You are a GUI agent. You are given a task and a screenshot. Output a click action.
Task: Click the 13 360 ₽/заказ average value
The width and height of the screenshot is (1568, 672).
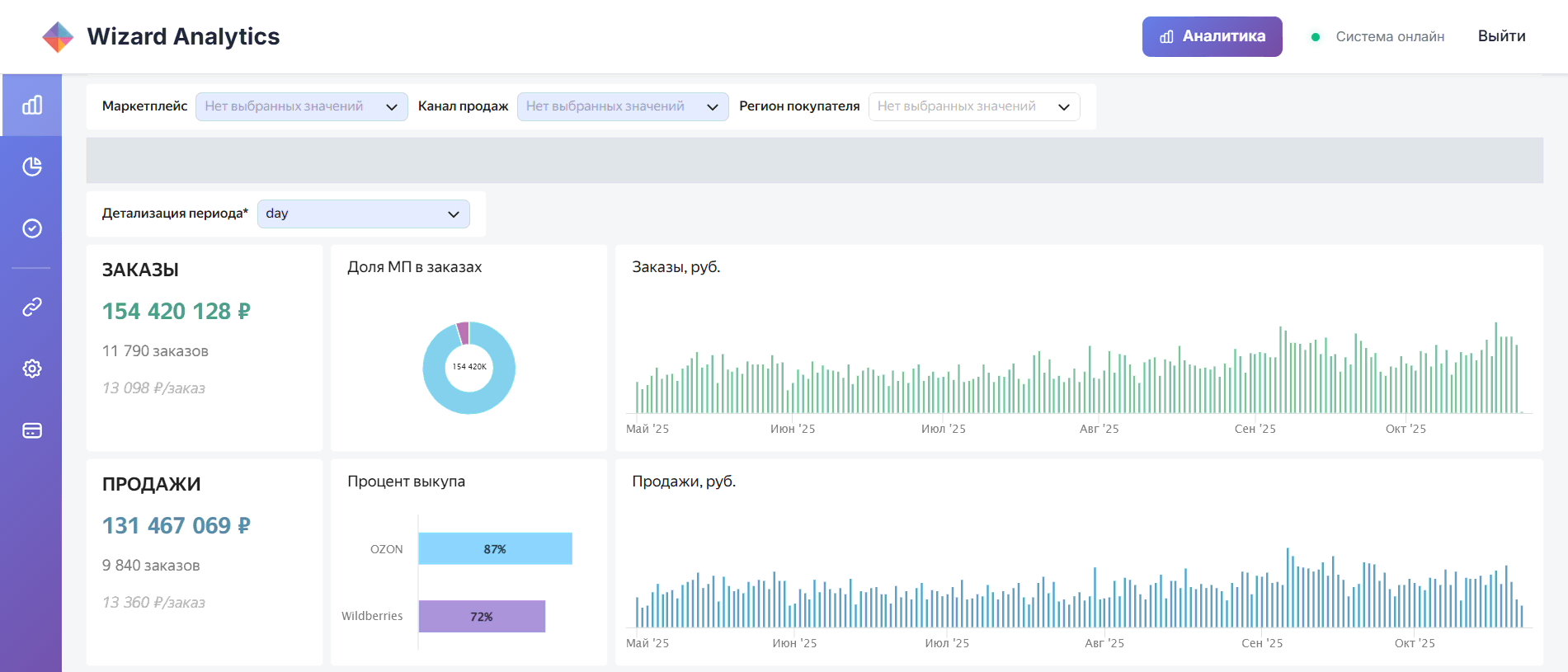(x=153, y=603)
